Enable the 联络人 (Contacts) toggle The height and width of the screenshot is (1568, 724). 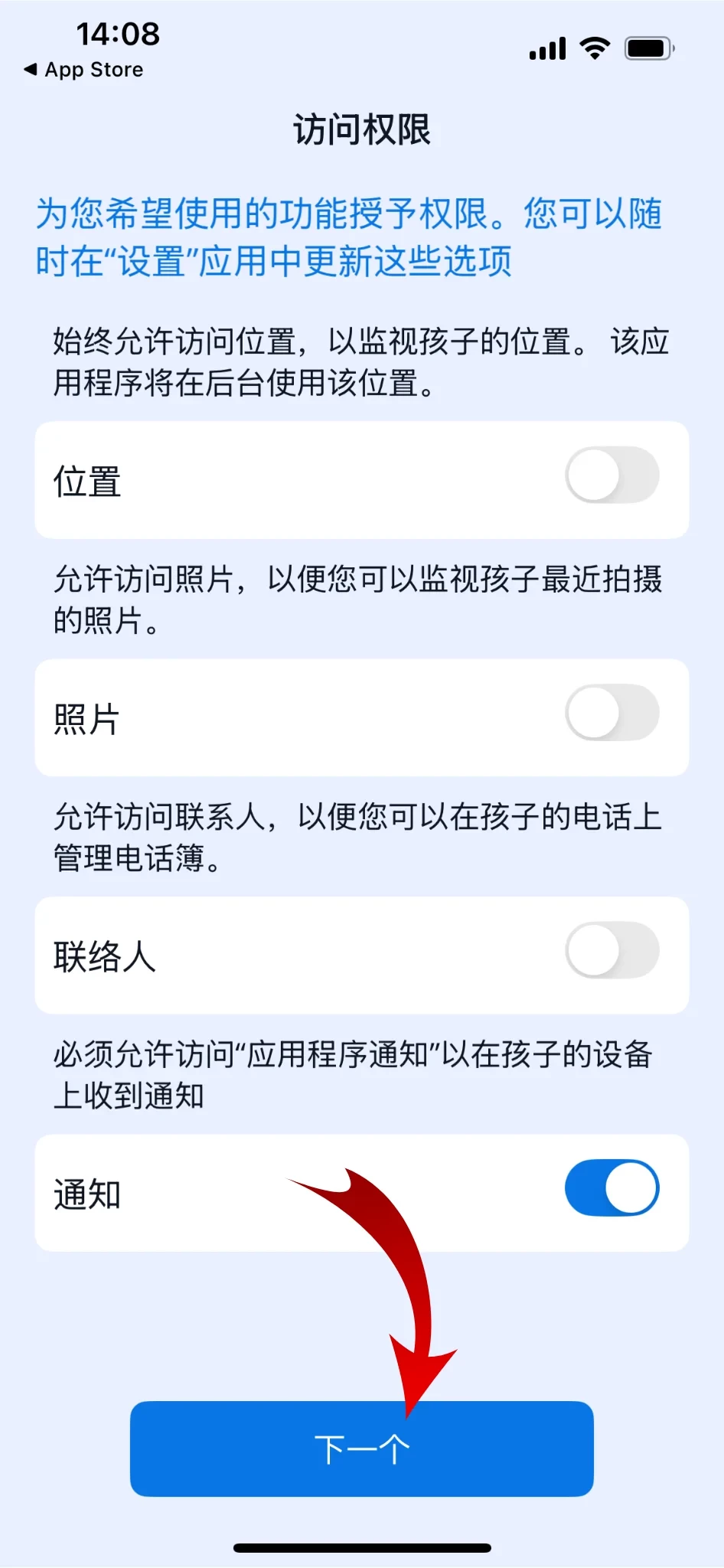click(611, 951)
